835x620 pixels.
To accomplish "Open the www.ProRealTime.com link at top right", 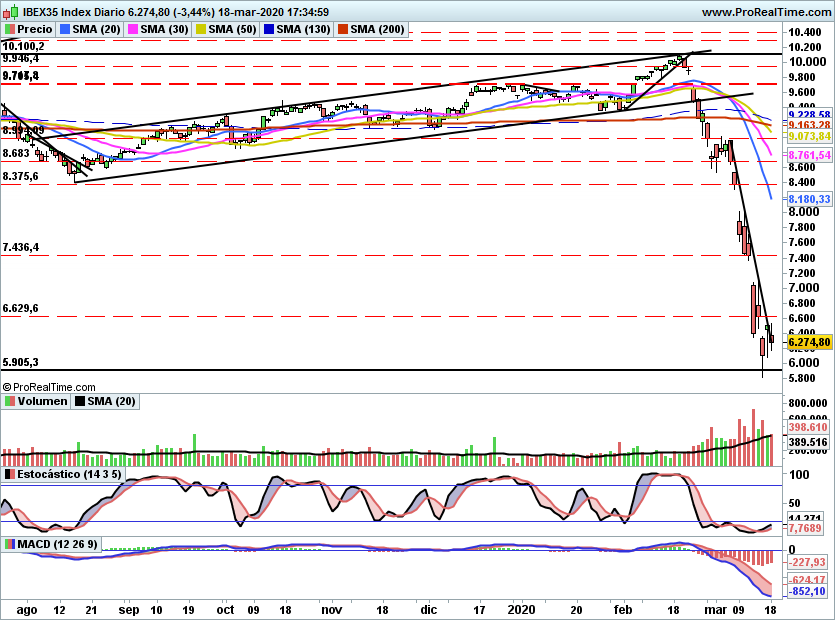I will [766, 10].
